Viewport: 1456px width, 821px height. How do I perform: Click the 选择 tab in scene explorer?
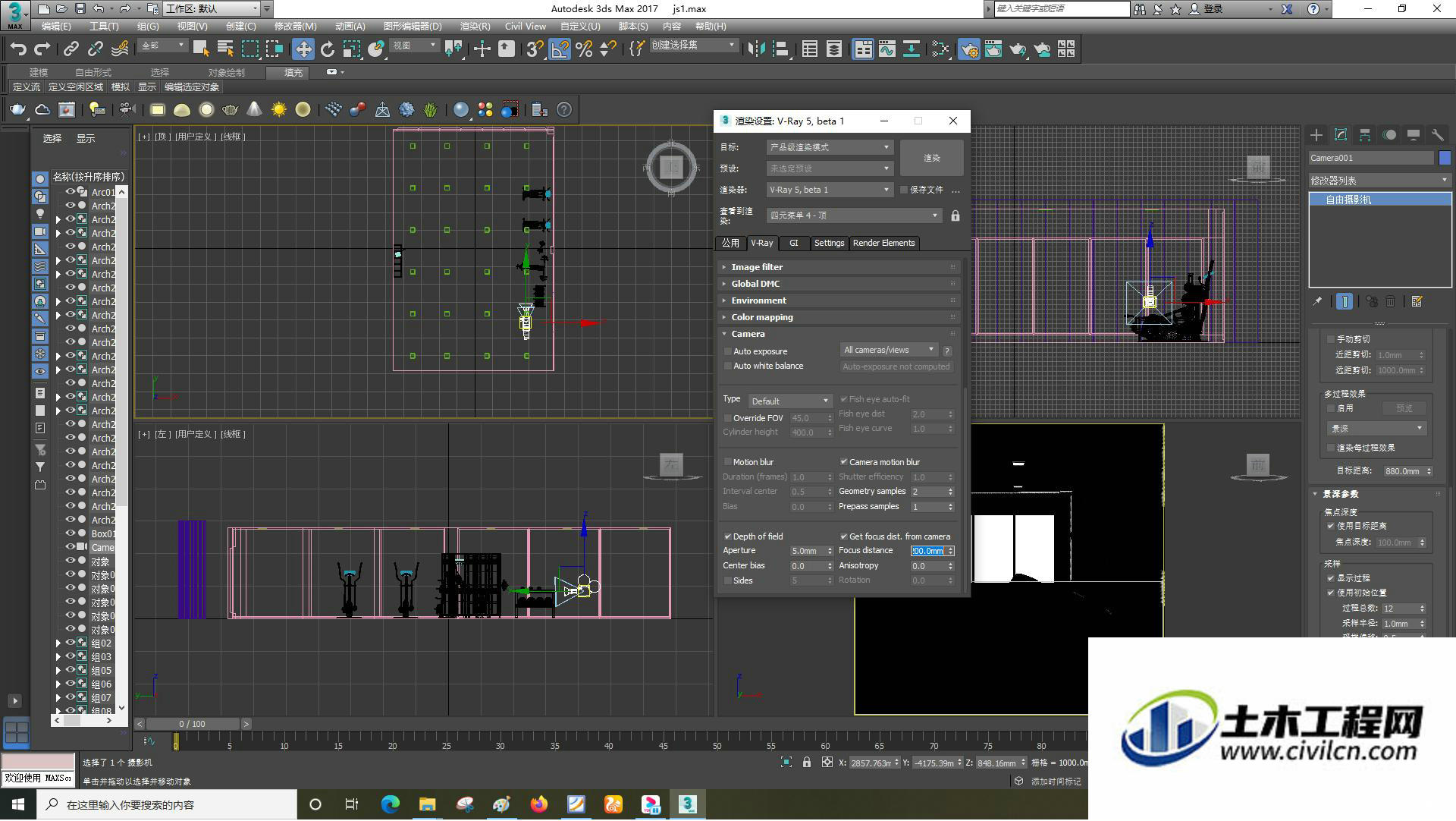pyautogui.click(x=52, y=139)
